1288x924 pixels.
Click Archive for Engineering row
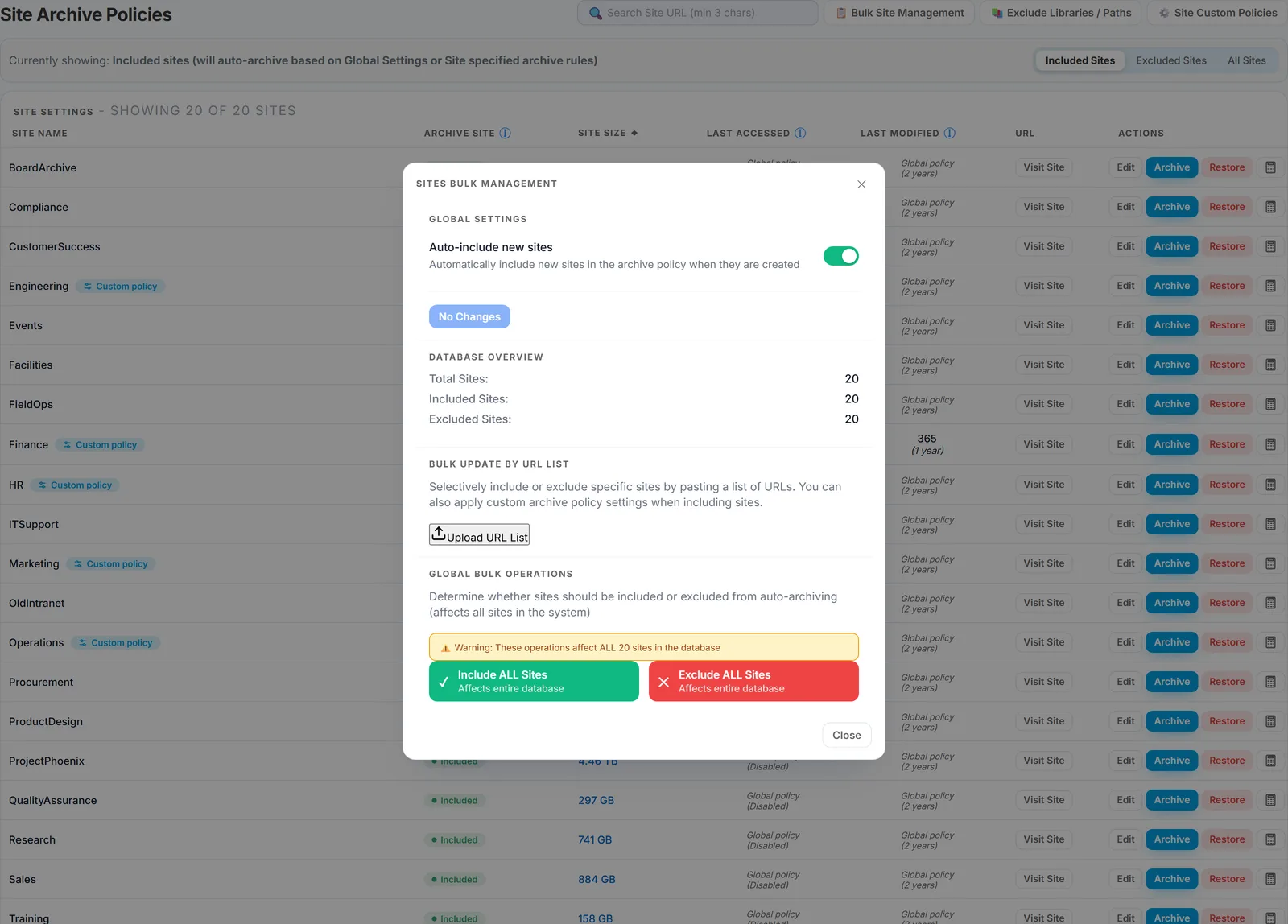click(1171, 286)
